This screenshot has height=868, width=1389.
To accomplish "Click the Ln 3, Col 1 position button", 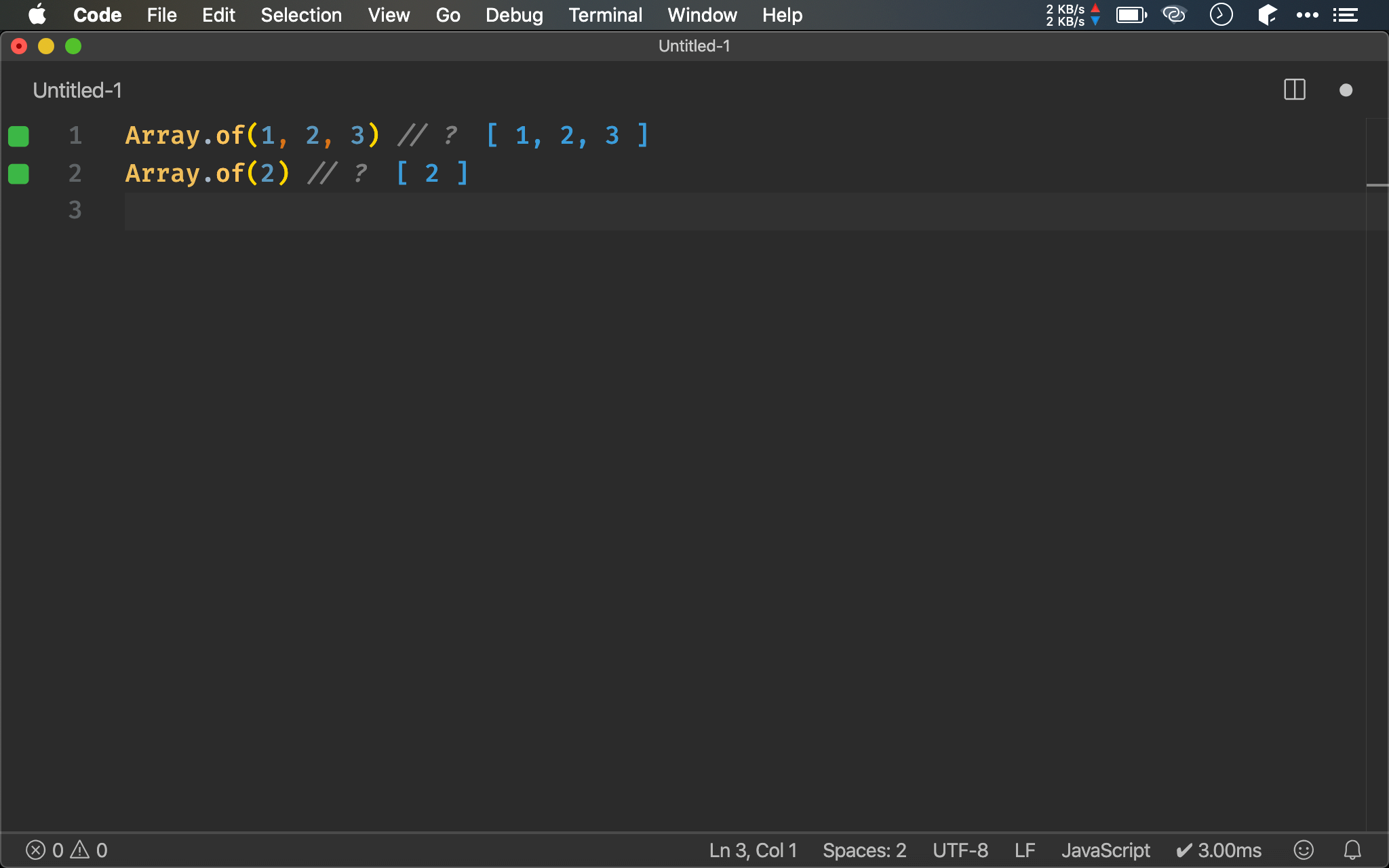I will click(753, 850).
